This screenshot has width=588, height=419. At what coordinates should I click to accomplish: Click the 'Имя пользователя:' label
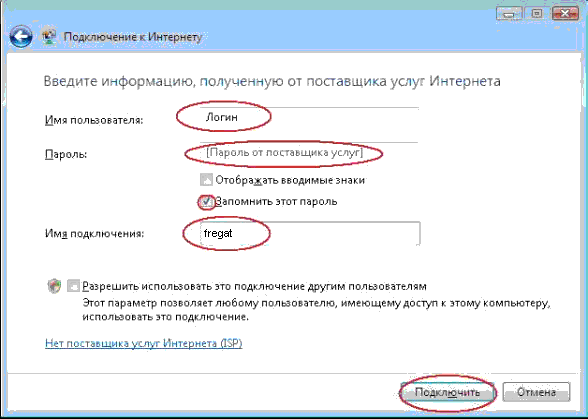point(94,120)
